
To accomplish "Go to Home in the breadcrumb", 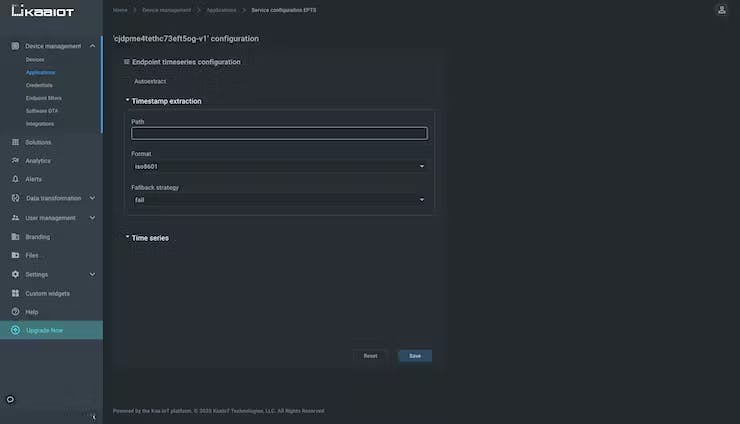I will (x=120, y=10).
